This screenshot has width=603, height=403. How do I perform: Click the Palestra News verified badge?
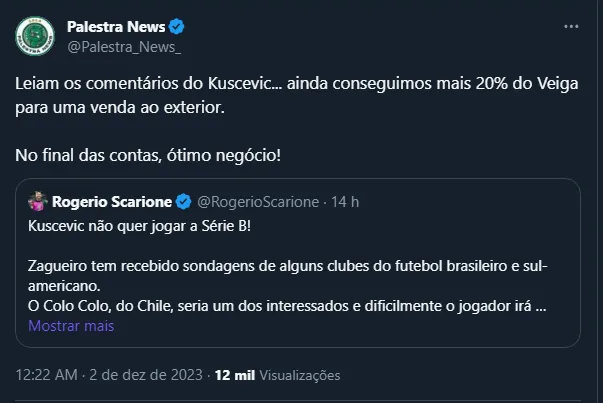tap(176, 26)
